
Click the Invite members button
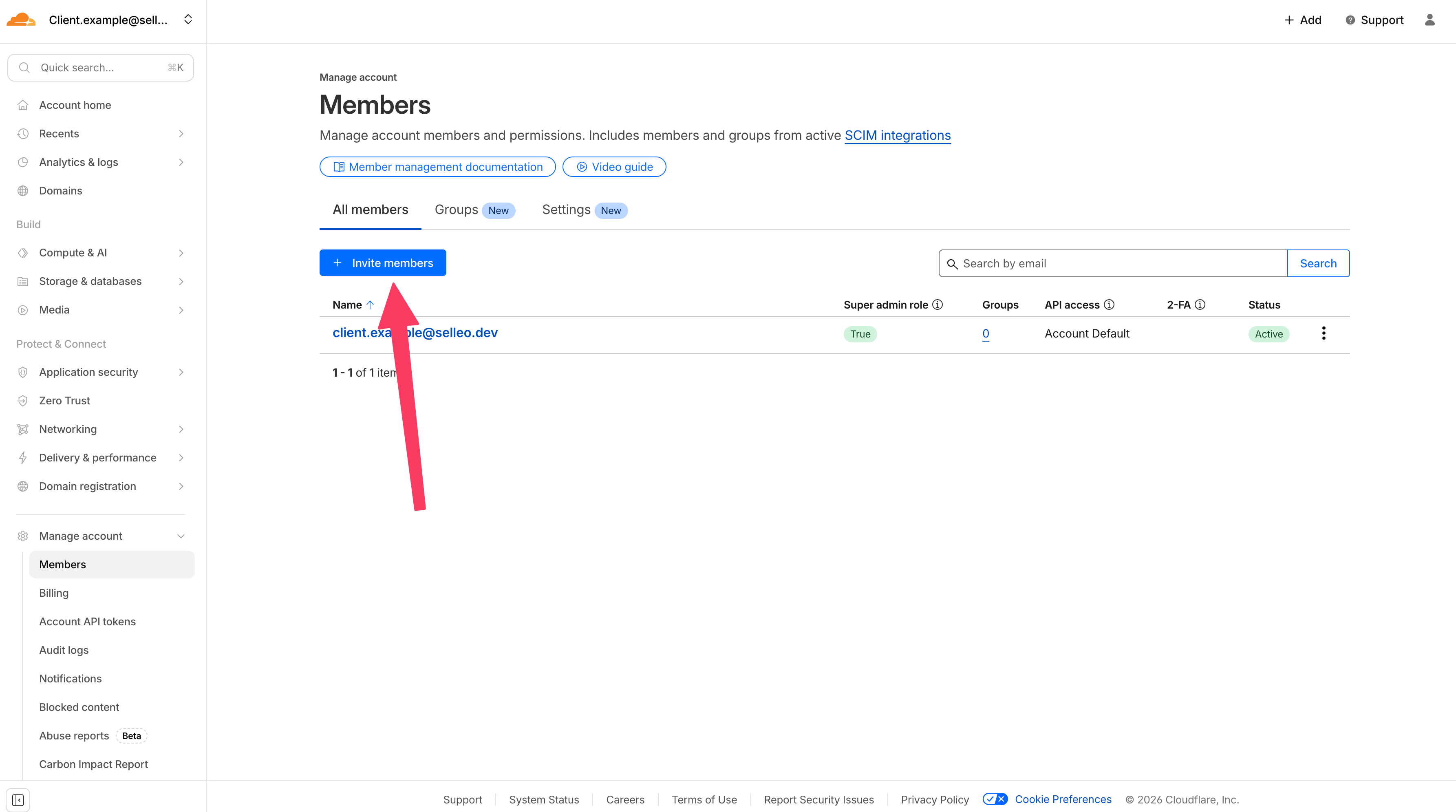tap(383, 263)
